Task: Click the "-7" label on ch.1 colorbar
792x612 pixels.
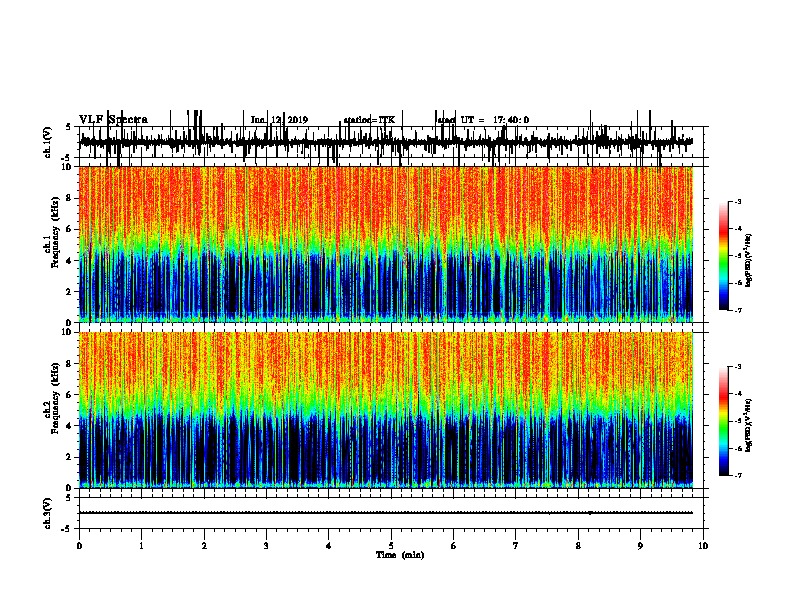Action: [x=738, y=310]
